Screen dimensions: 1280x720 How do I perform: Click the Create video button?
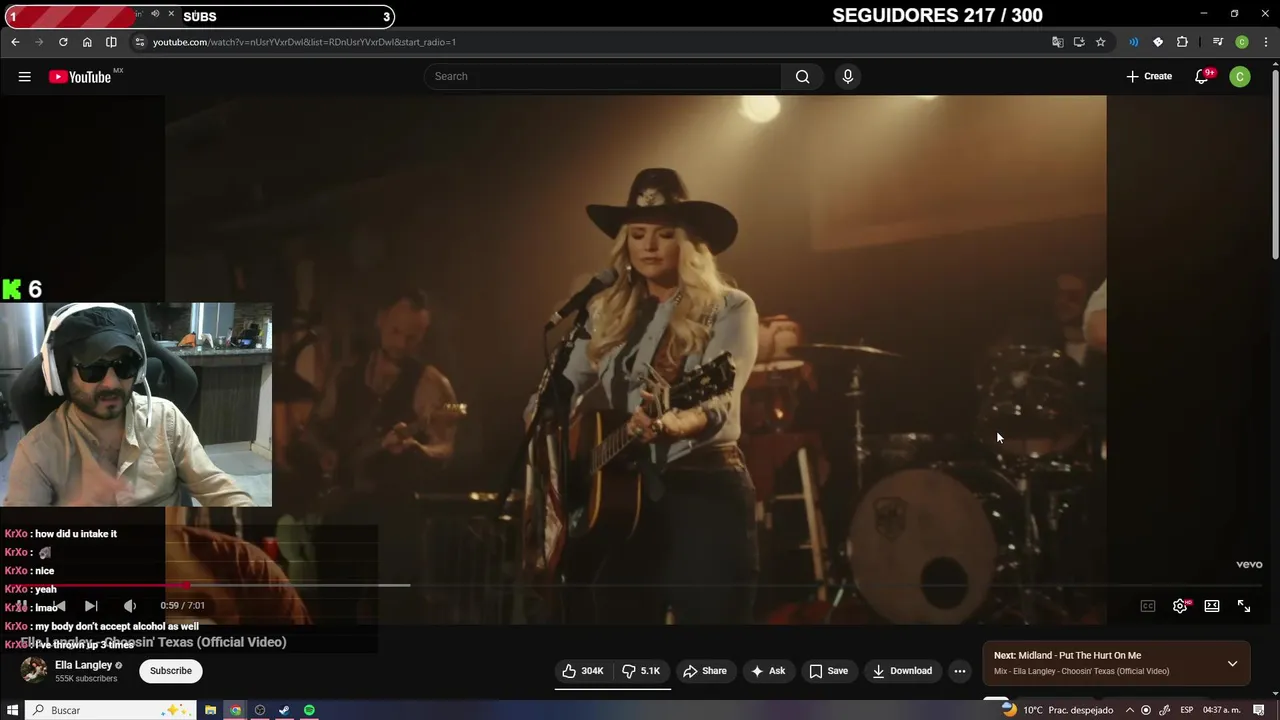[x=1149, y=77]
